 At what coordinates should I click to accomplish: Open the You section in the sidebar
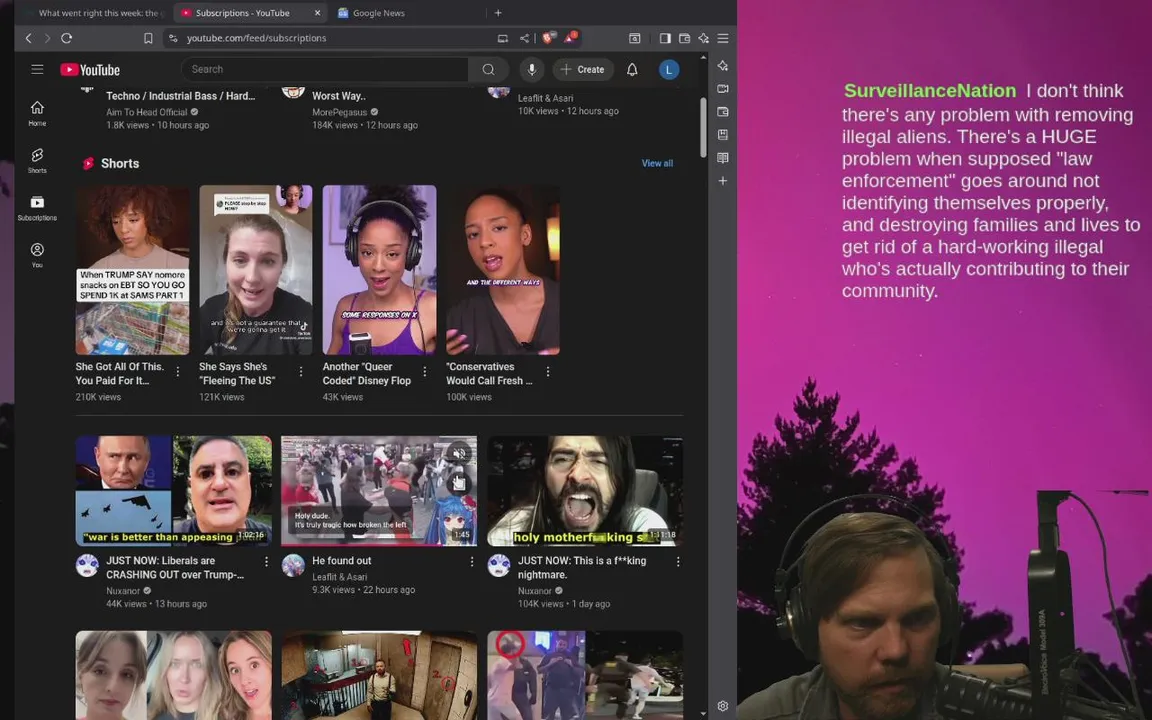click(x=37, y=255)
